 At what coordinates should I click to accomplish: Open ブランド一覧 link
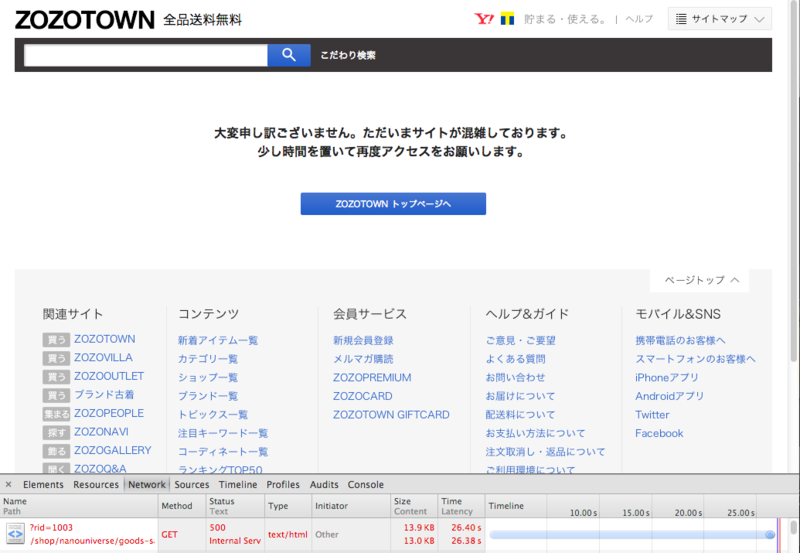coord(208,396)
